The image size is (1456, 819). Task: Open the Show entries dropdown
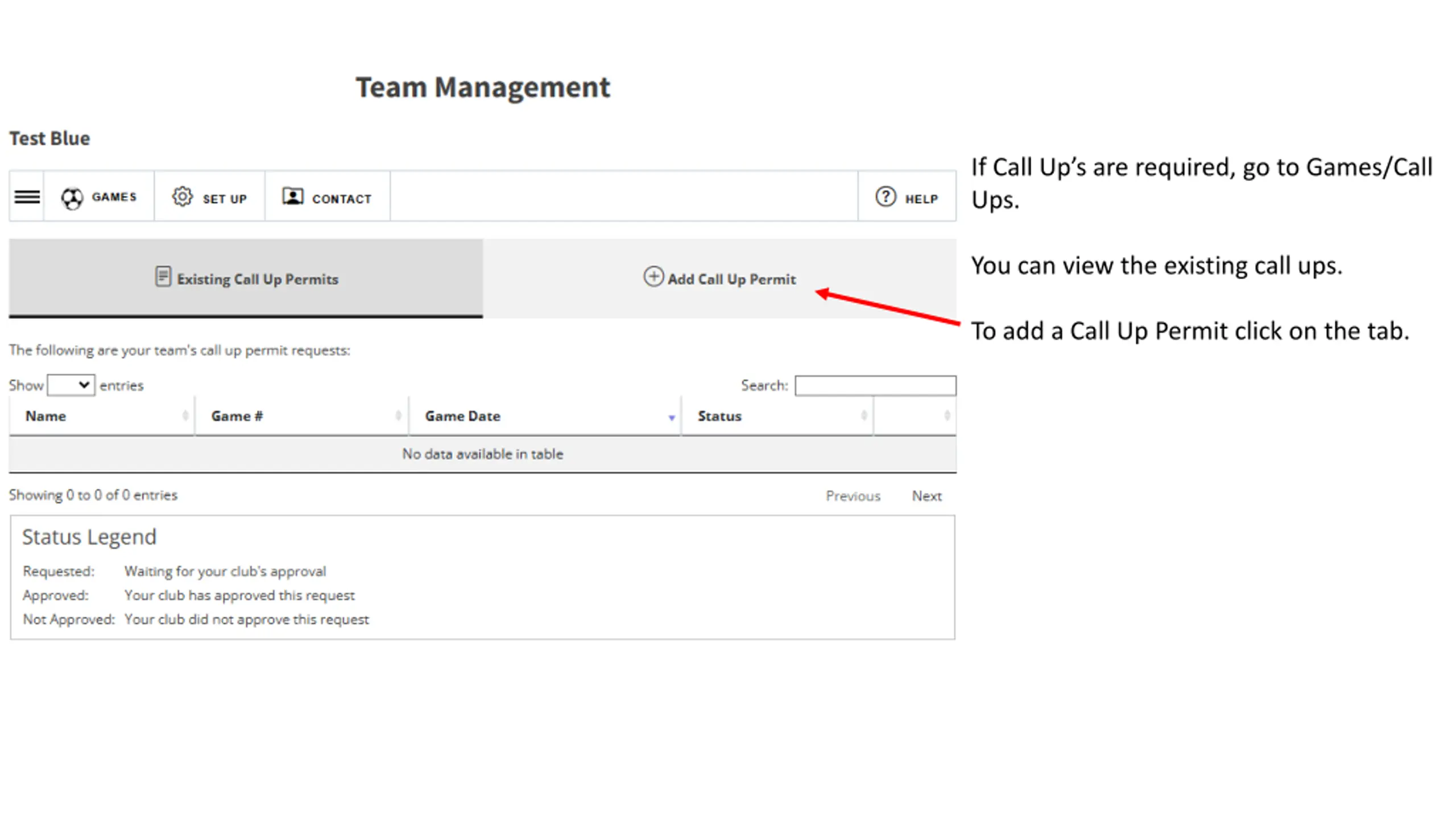[71, 385]
